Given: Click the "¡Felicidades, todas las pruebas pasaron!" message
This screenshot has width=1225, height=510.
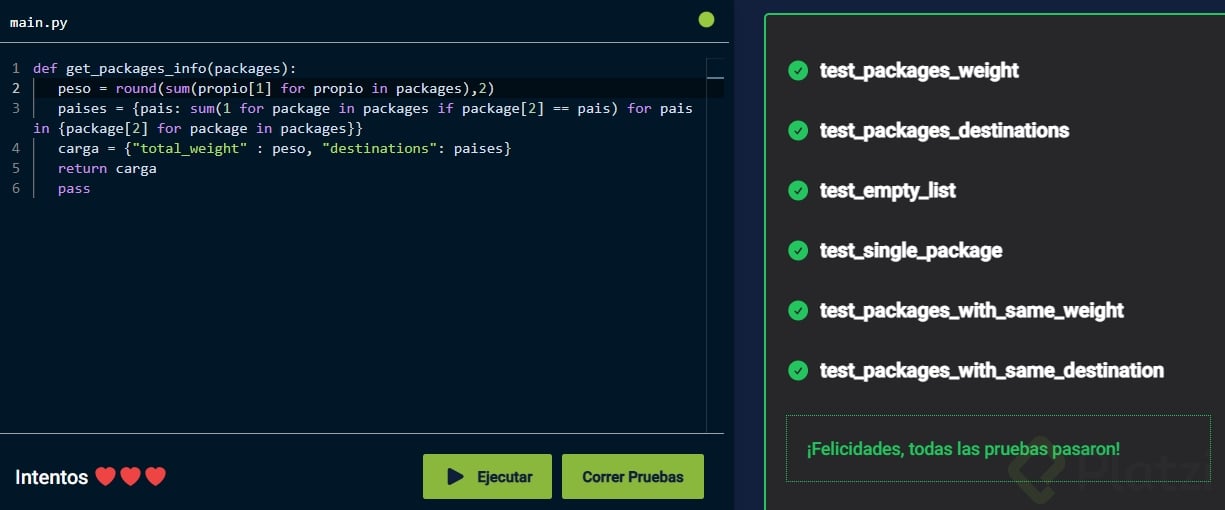Looking at the screenshot, I should [962, 449].
